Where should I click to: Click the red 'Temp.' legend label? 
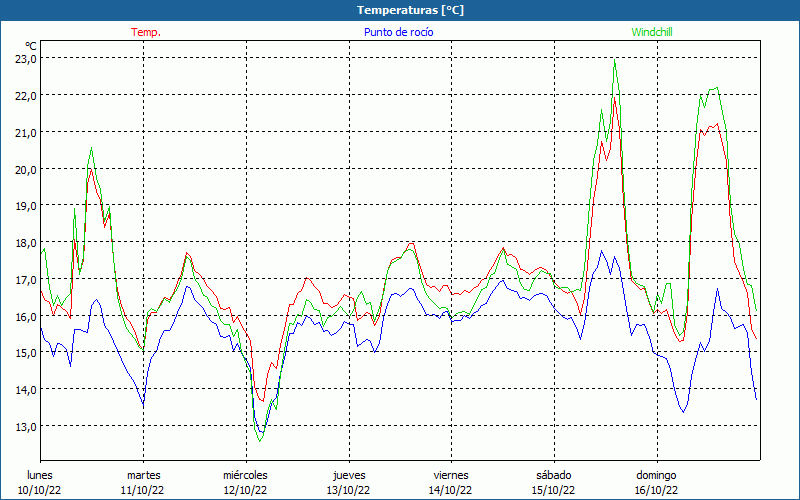(x=146, y=32)
